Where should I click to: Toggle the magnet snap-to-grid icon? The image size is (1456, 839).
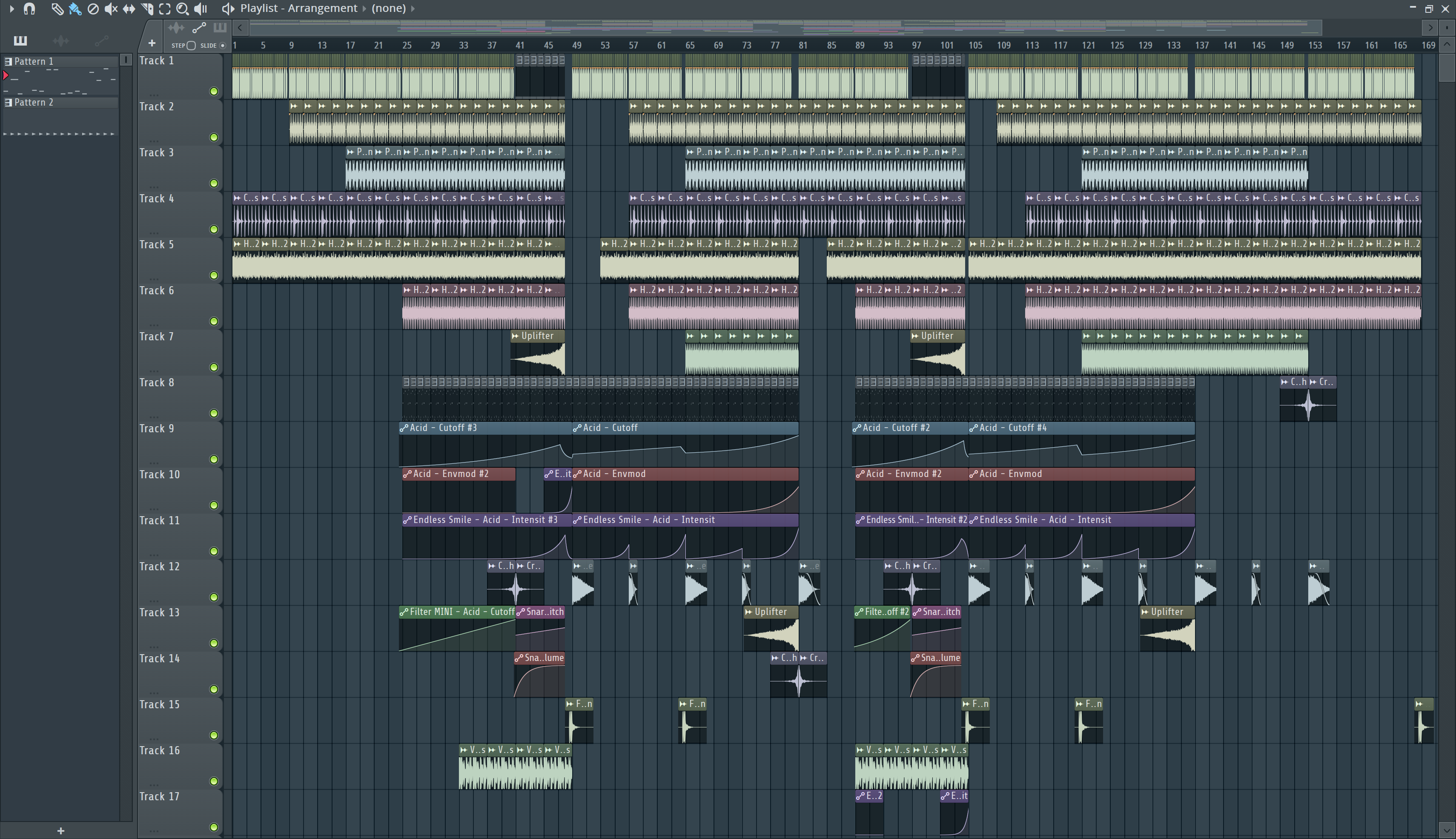click(x=29, y=9)
